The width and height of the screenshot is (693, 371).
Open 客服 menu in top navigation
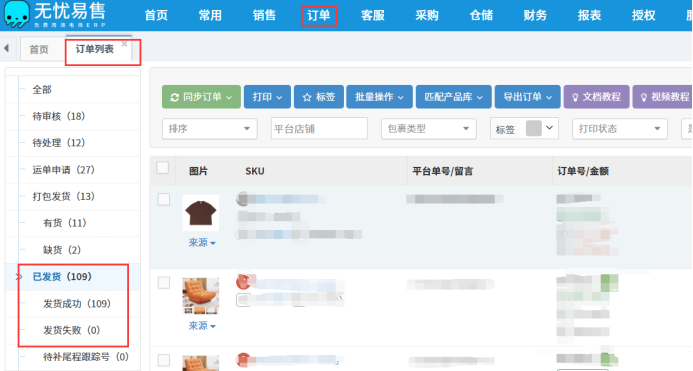tap(373, 15)
